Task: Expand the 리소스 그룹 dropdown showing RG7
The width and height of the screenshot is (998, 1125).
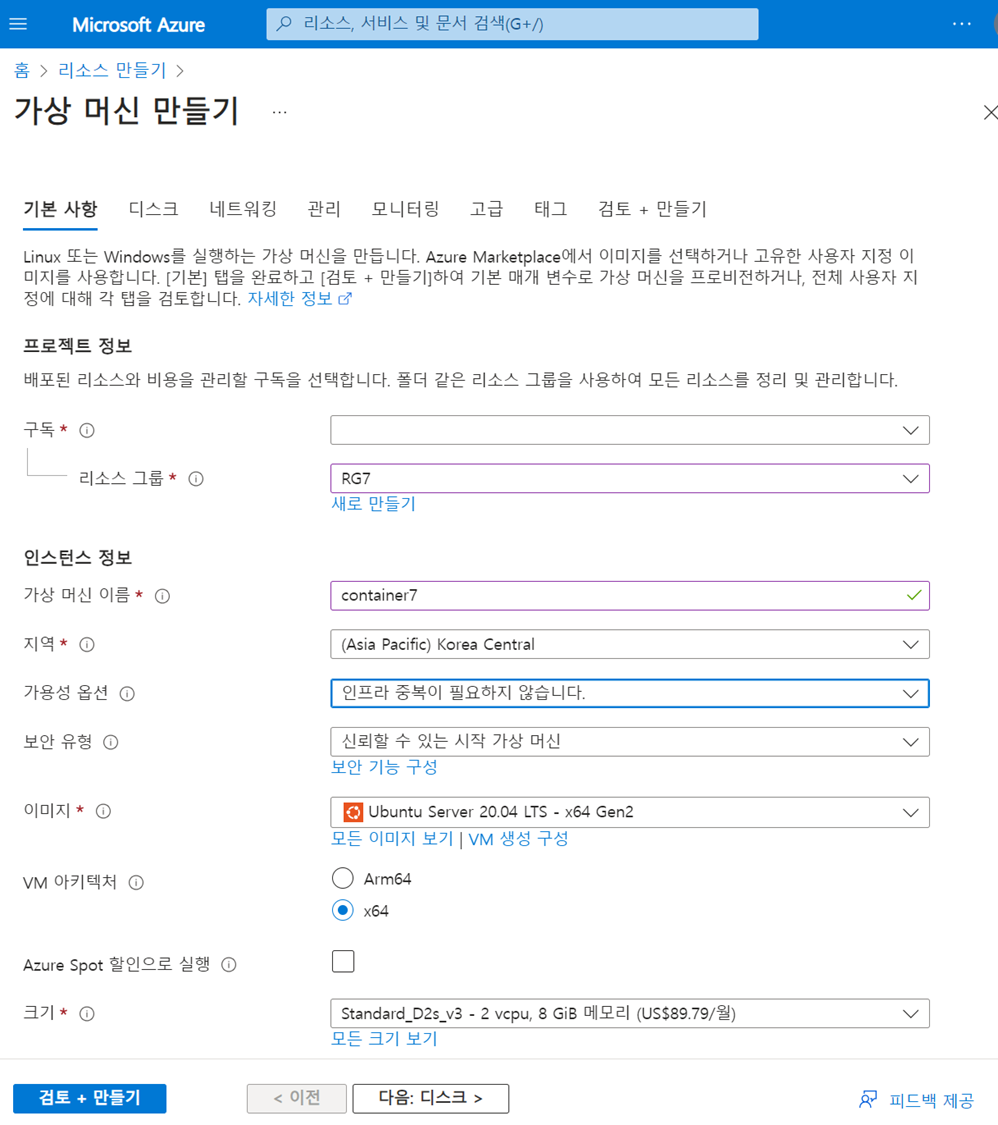Action: [630, 479]
